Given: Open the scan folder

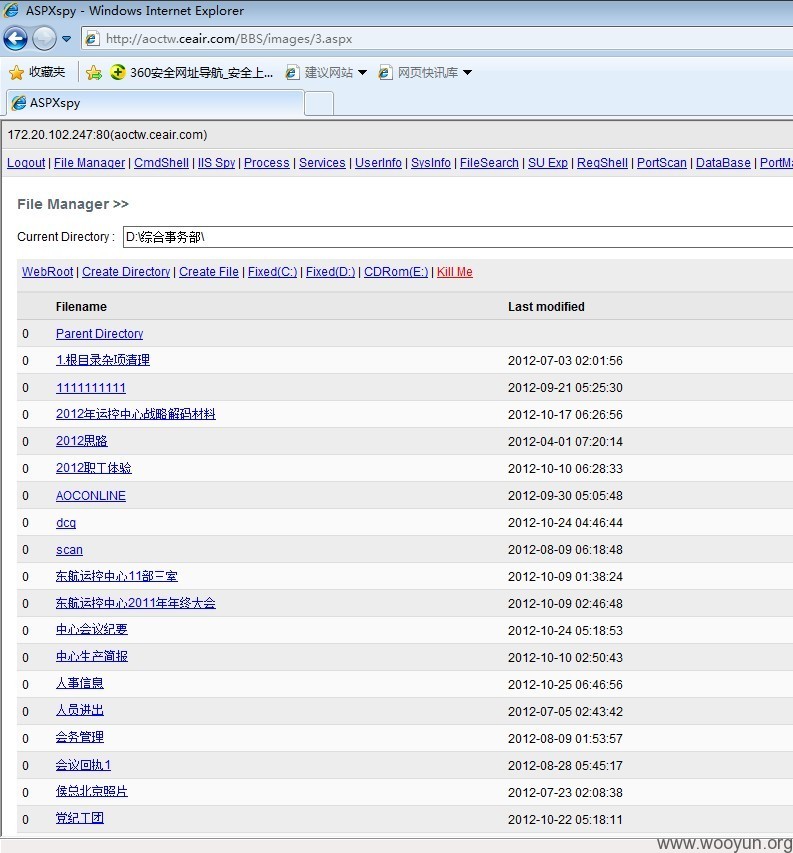Looking at the screenshot, I should [x=69, y=549].
